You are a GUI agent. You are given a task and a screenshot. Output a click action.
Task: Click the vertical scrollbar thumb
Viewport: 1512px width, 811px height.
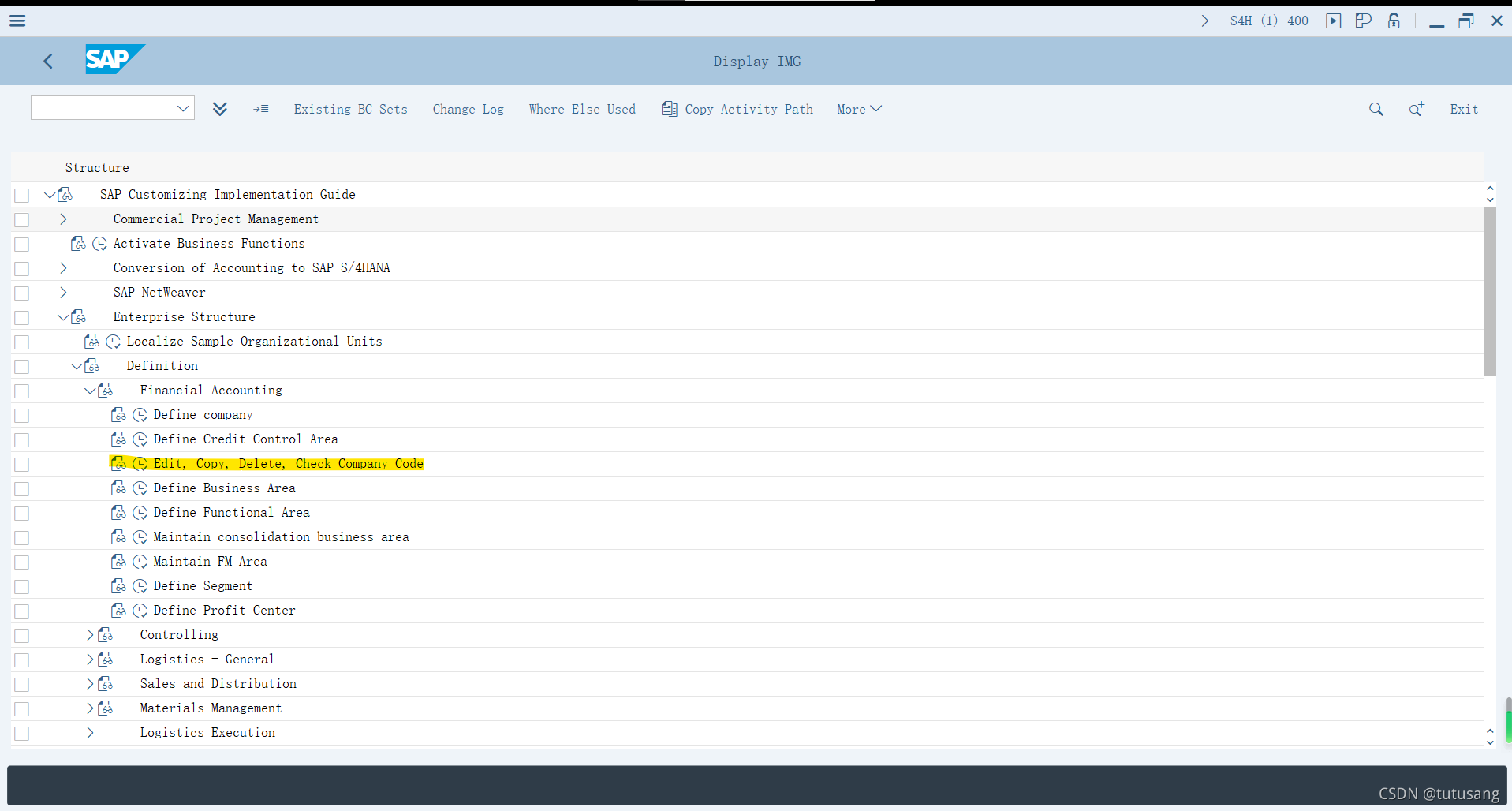(x=1490, y=290)
